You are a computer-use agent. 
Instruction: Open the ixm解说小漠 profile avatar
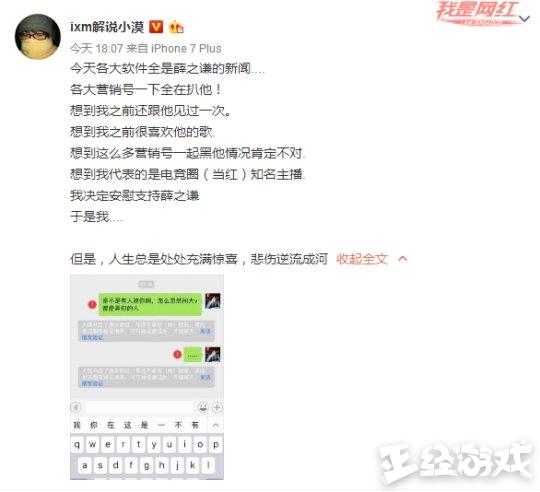38,36
